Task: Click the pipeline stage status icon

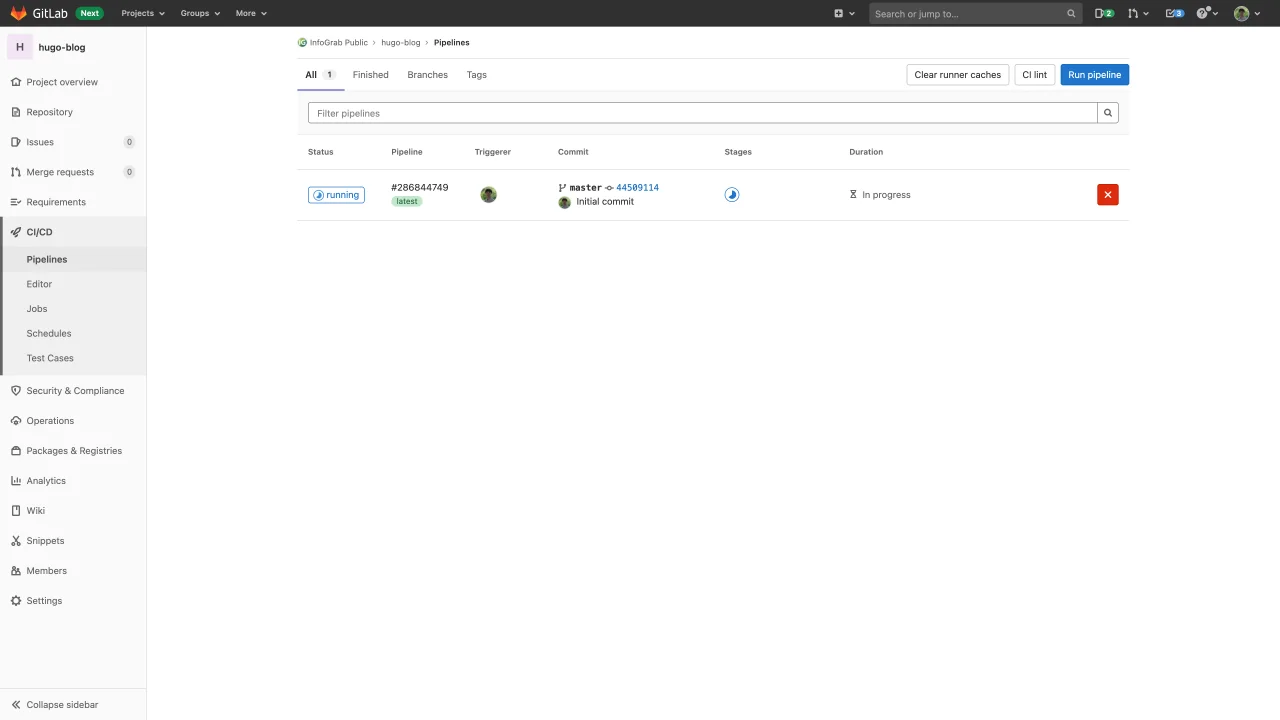Action: click(x=732, y=195)
